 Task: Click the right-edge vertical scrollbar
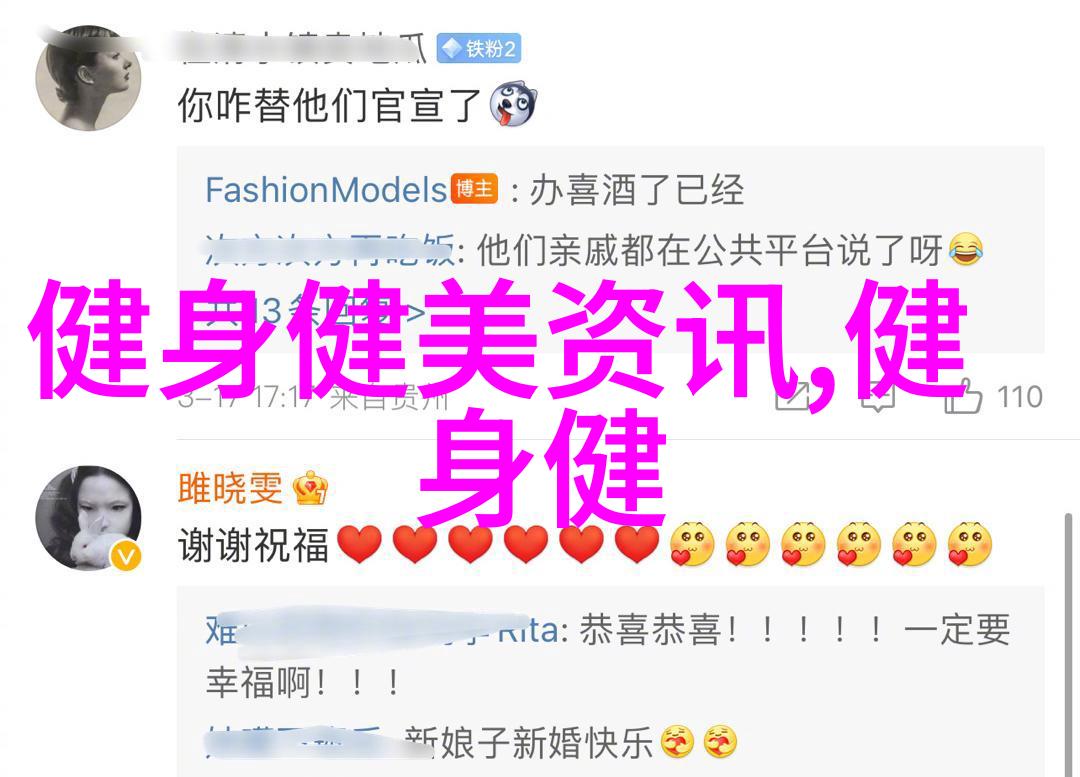click(x=1068, y=641)
